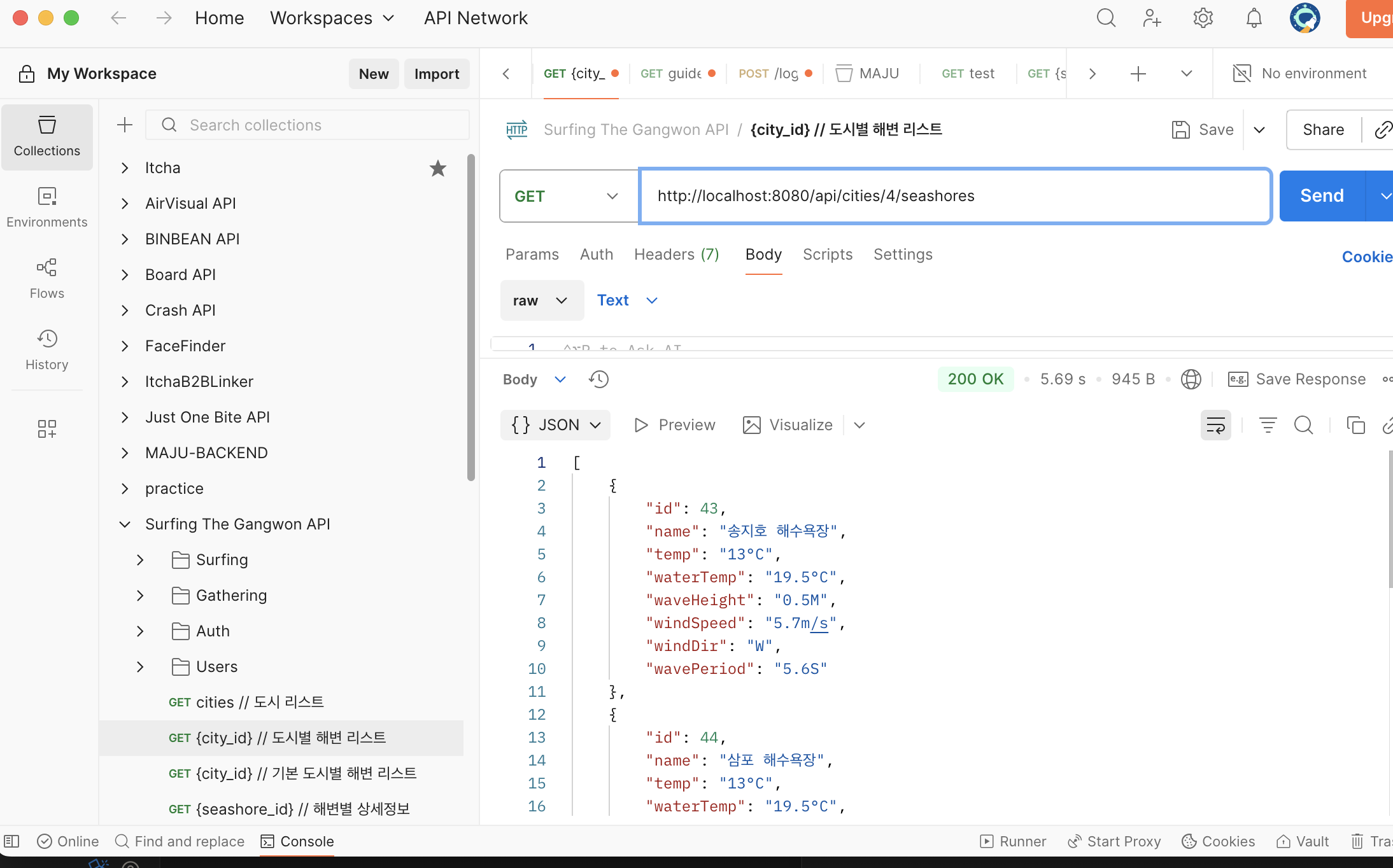1393x868 pixels.
Task: Open the JSON response format dropdown
Action: coord(556,425)
